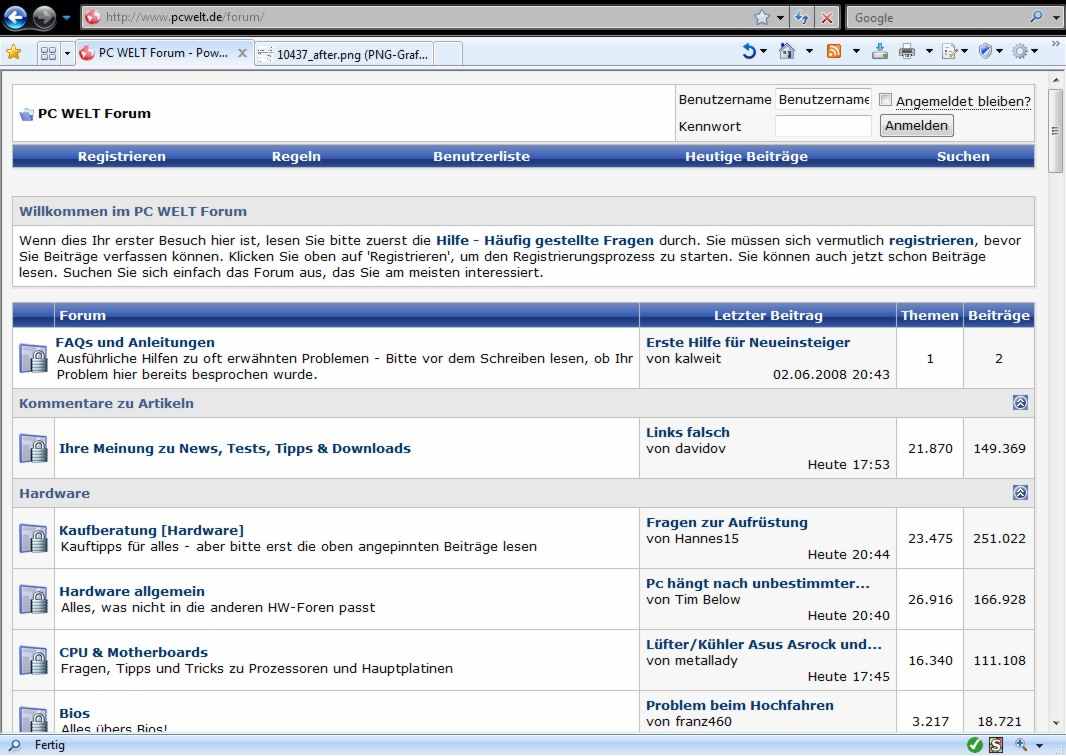Open the Bios forum link

pos(74,713)
